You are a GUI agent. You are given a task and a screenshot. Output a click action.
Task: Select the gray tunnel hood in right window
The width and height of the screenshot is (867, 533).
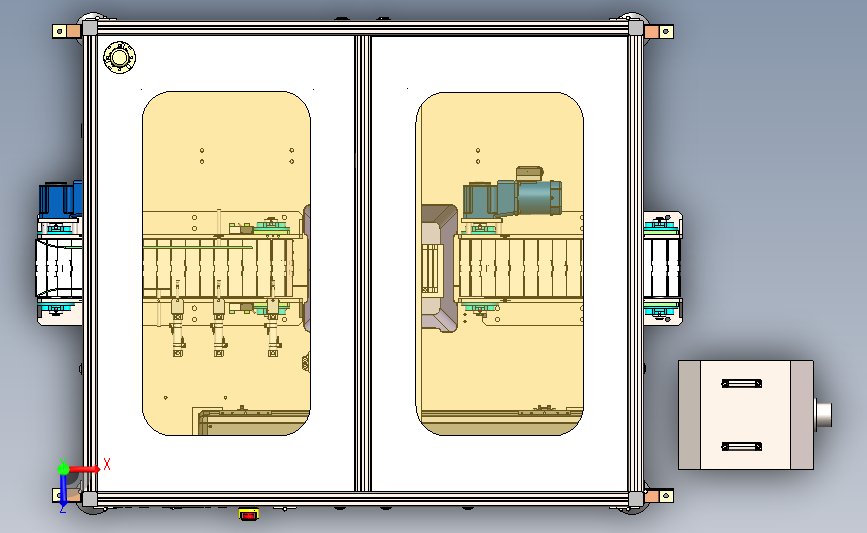440,269
